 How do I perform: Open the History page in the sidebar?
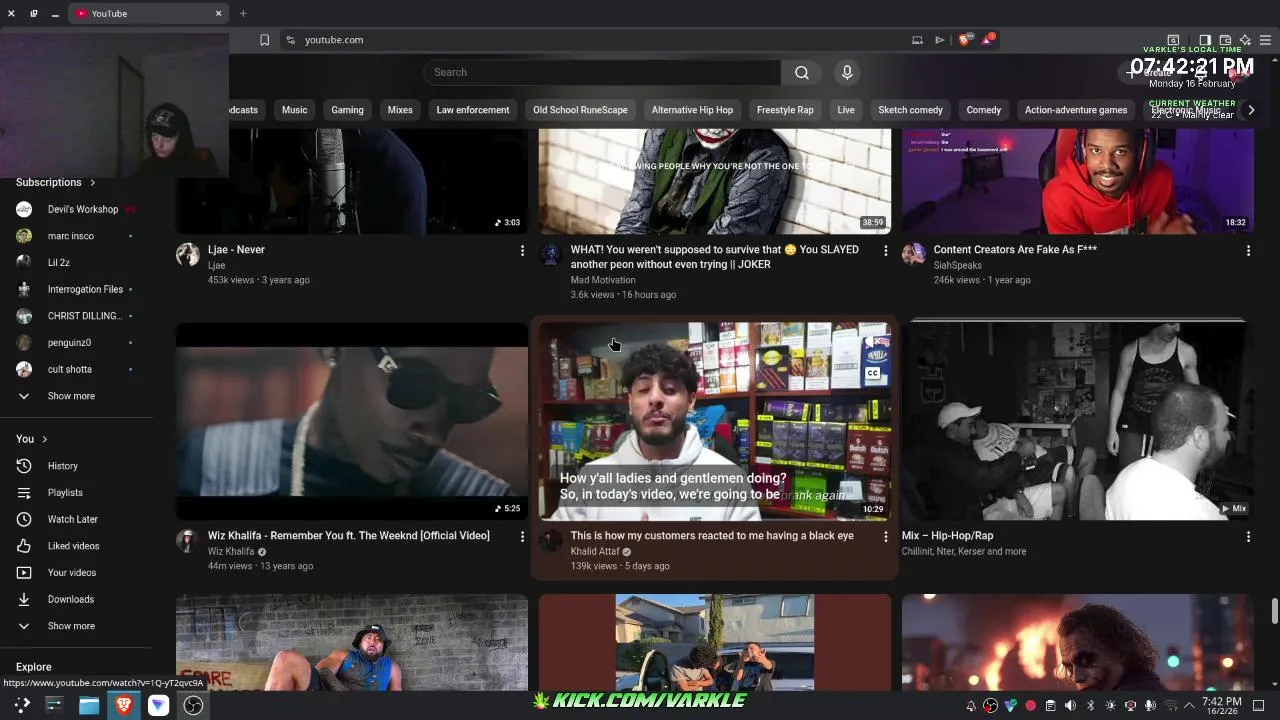(62, 466)
